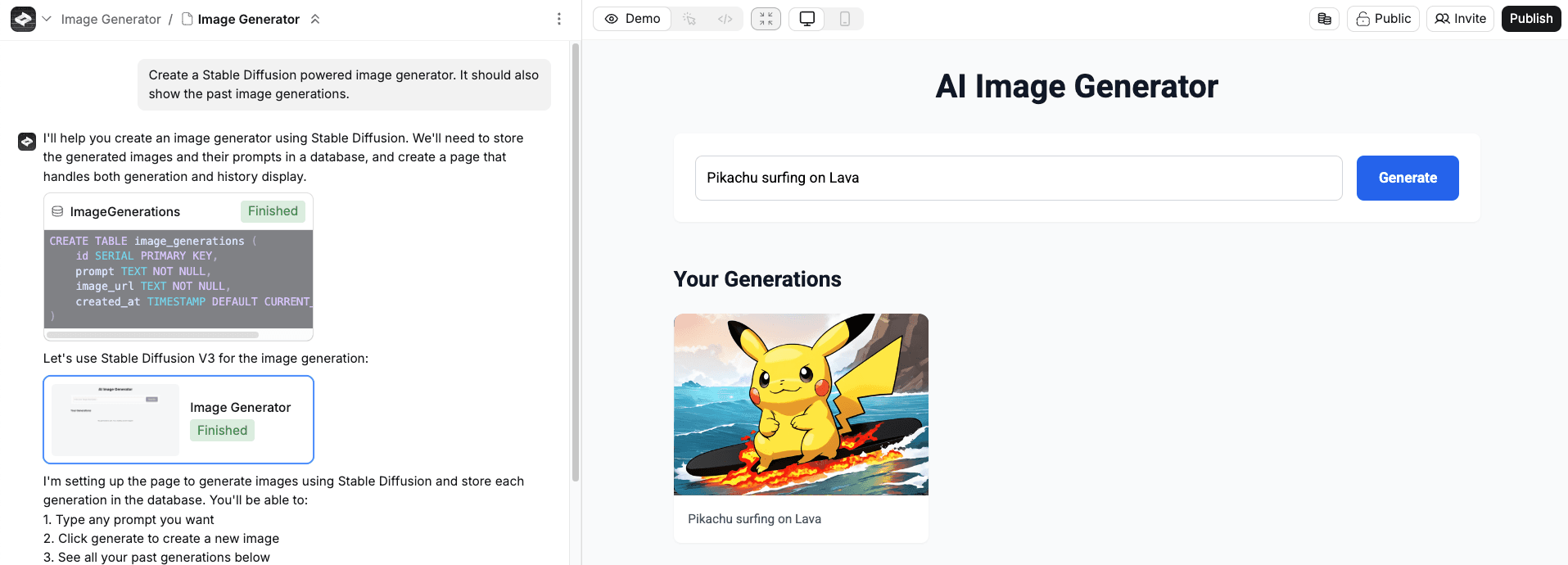Click the collapse fullscreen arrows icon
1568x565 pixels.
click(x=766, y=19)
